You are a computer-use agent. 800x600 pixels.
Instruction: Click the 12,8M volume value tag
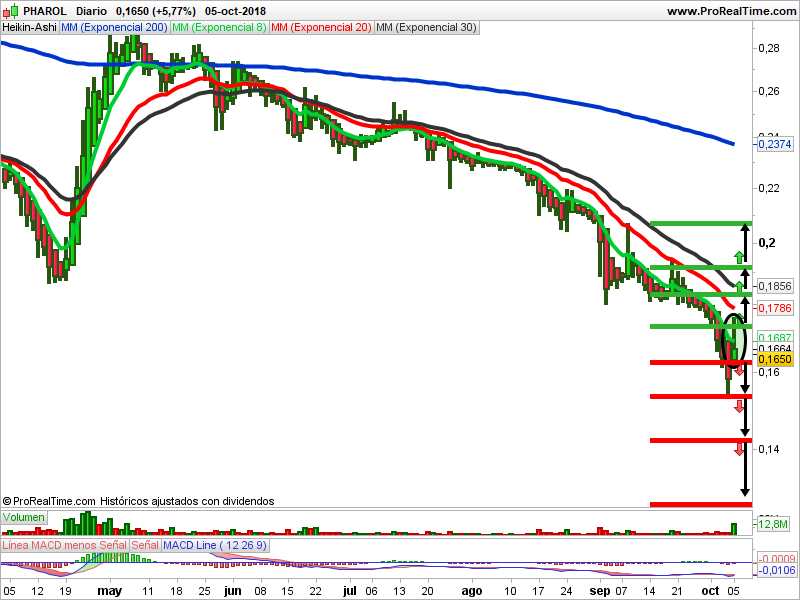(774, 523)
